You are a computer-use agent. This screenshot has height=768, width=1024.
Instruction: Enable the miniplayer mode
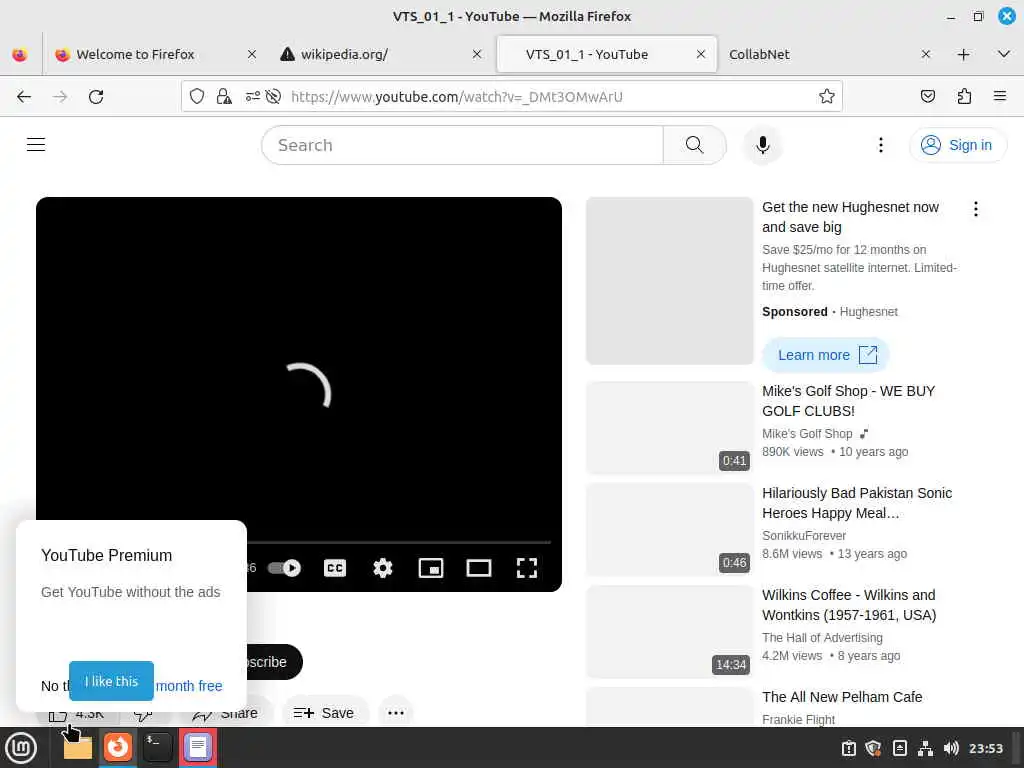[431, 568]
